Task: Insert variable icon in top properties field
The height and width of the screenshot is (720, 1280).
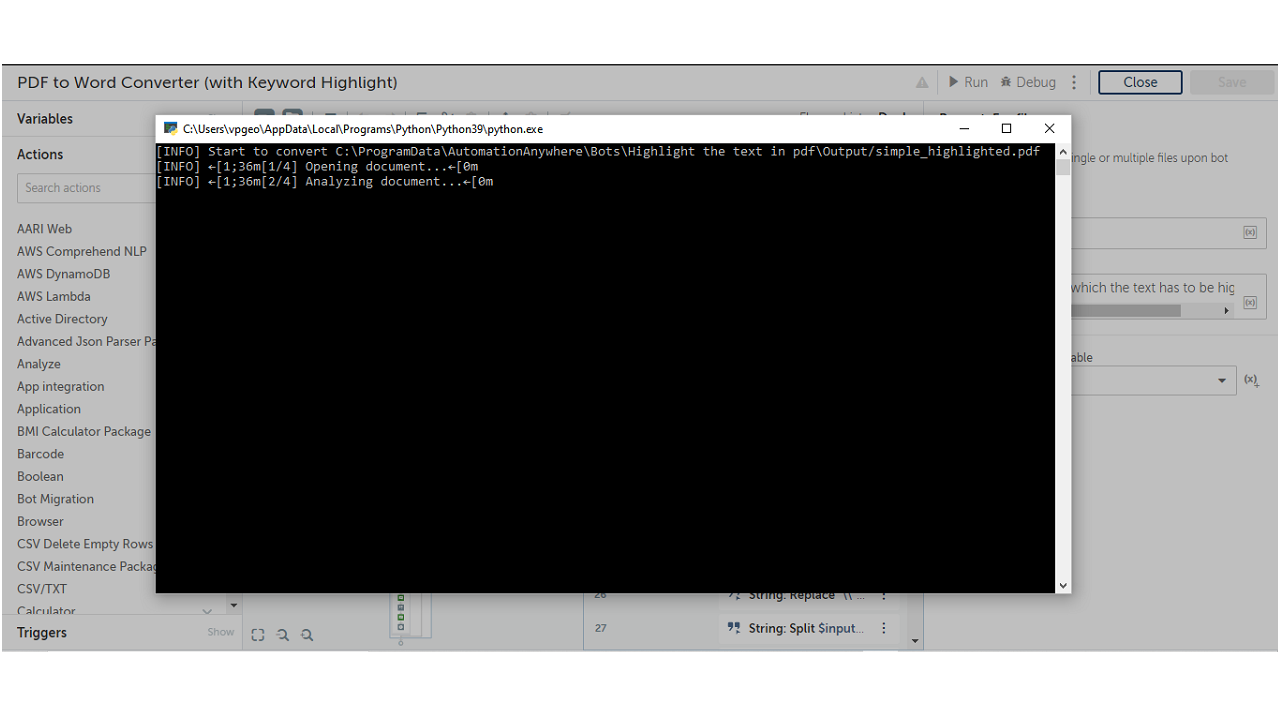Action: pos(1250,232)
